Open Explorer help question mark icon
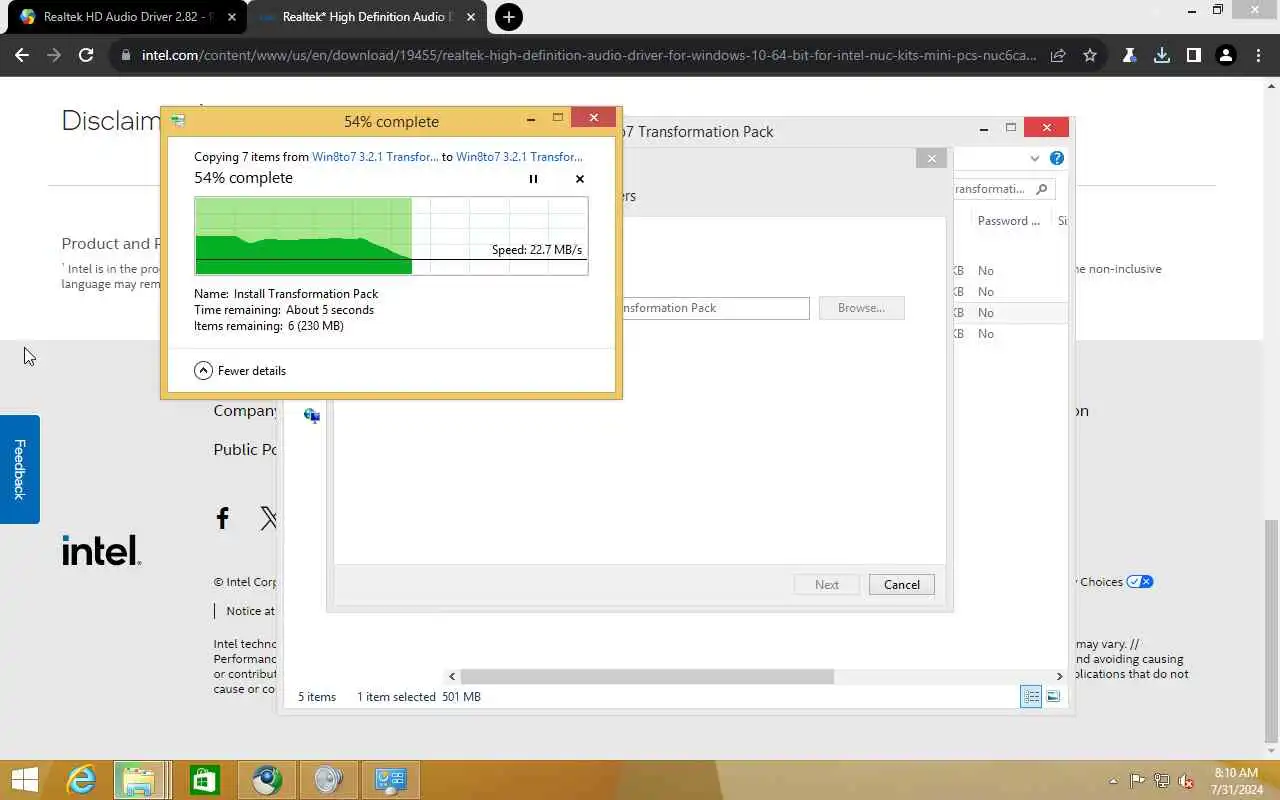 (1057, 158)
